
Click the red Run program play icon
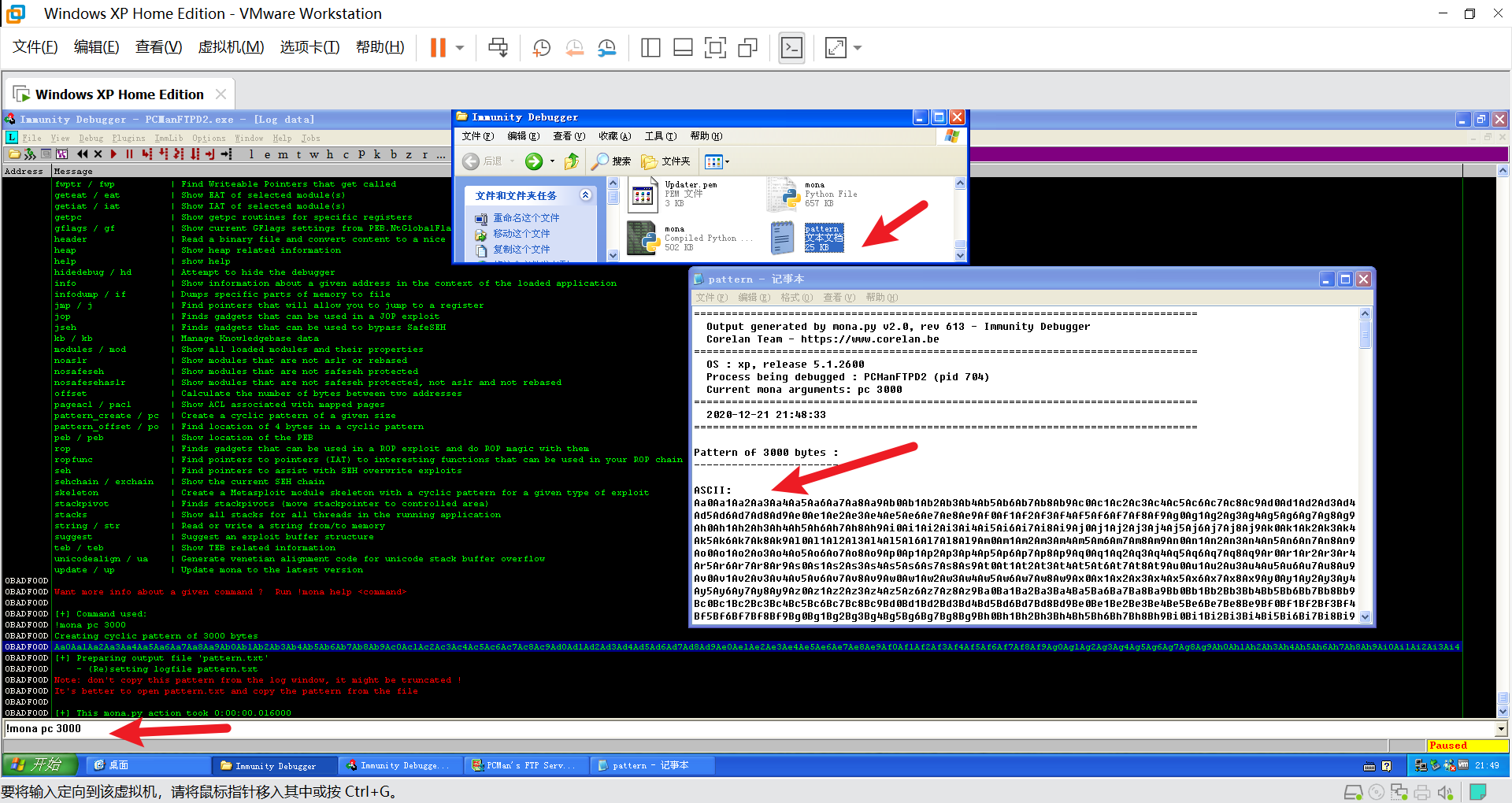click(114, 154)
